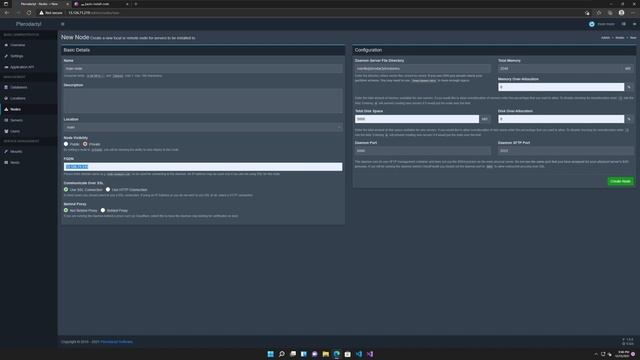This screenshot has height=360, width=640.
Task: Open browser tab actions menu icon
Action: coord(6,4)
